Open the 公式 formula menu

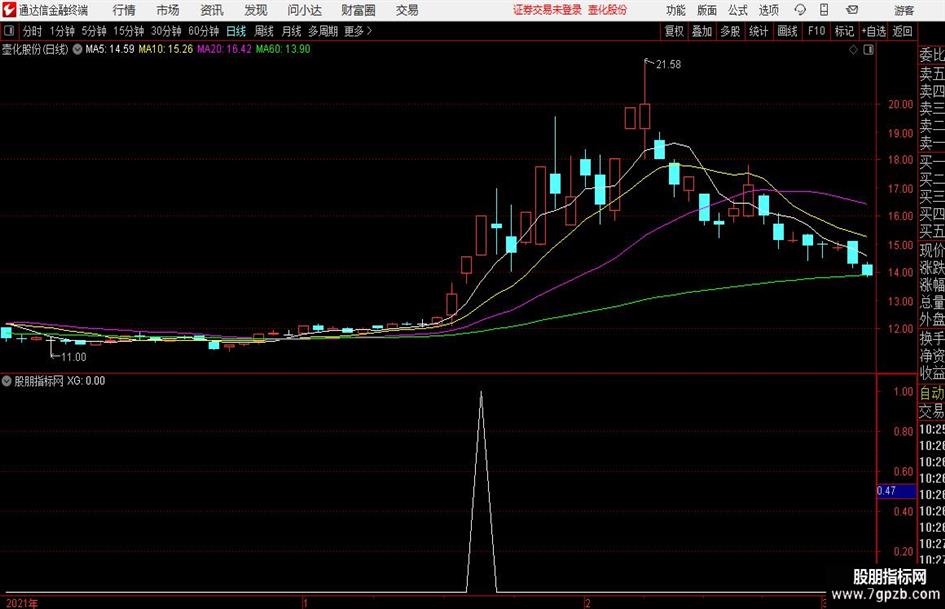738,10
